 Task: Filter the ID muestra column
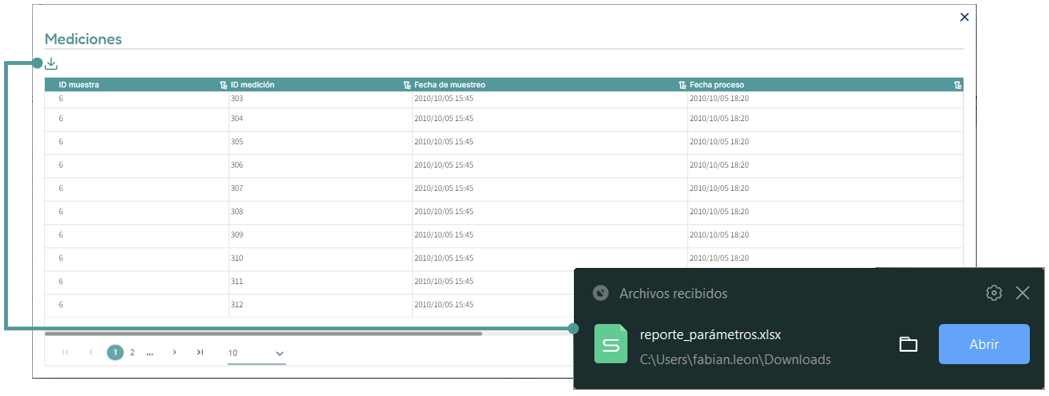click(223, 85)
